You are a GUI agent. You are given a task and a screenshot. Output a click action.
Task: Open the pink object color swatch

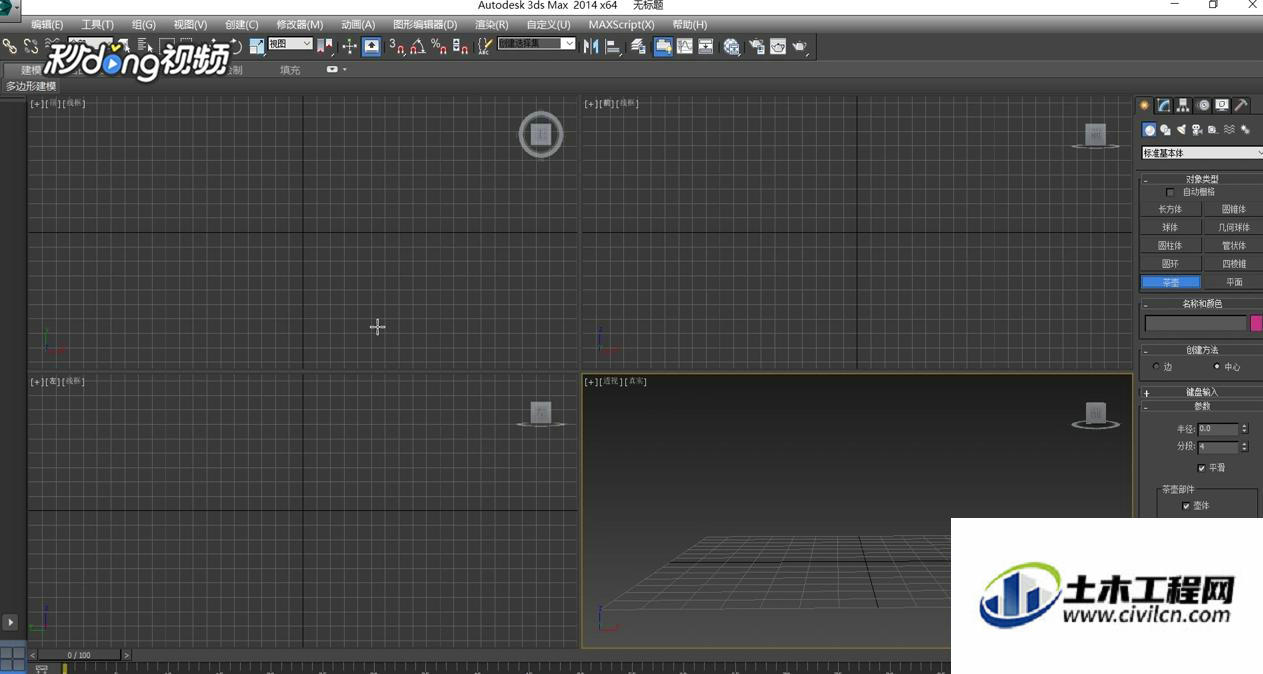(x=1256, y=323)
